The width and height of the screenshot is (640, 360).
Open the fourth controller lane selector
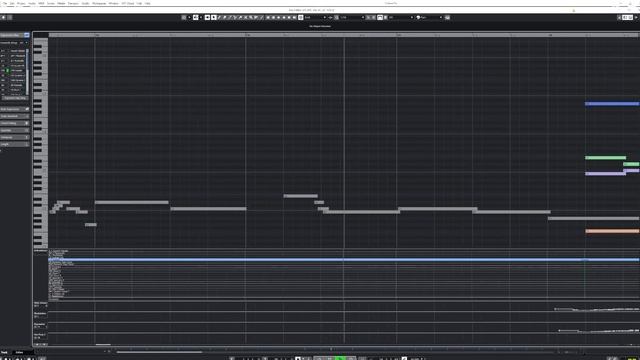[x=40, y=336]
